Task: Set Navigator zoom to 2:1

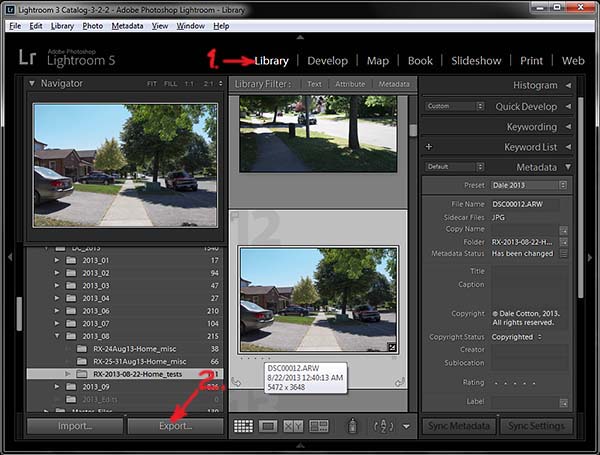Action: pos(209,83)
